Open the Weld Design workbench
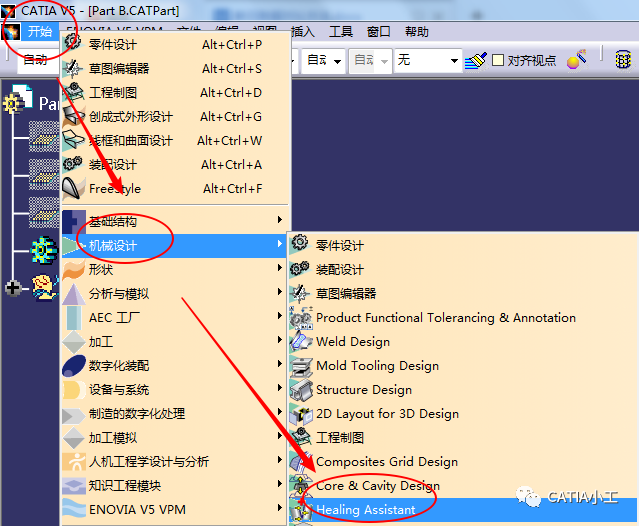 coord(463,341)
